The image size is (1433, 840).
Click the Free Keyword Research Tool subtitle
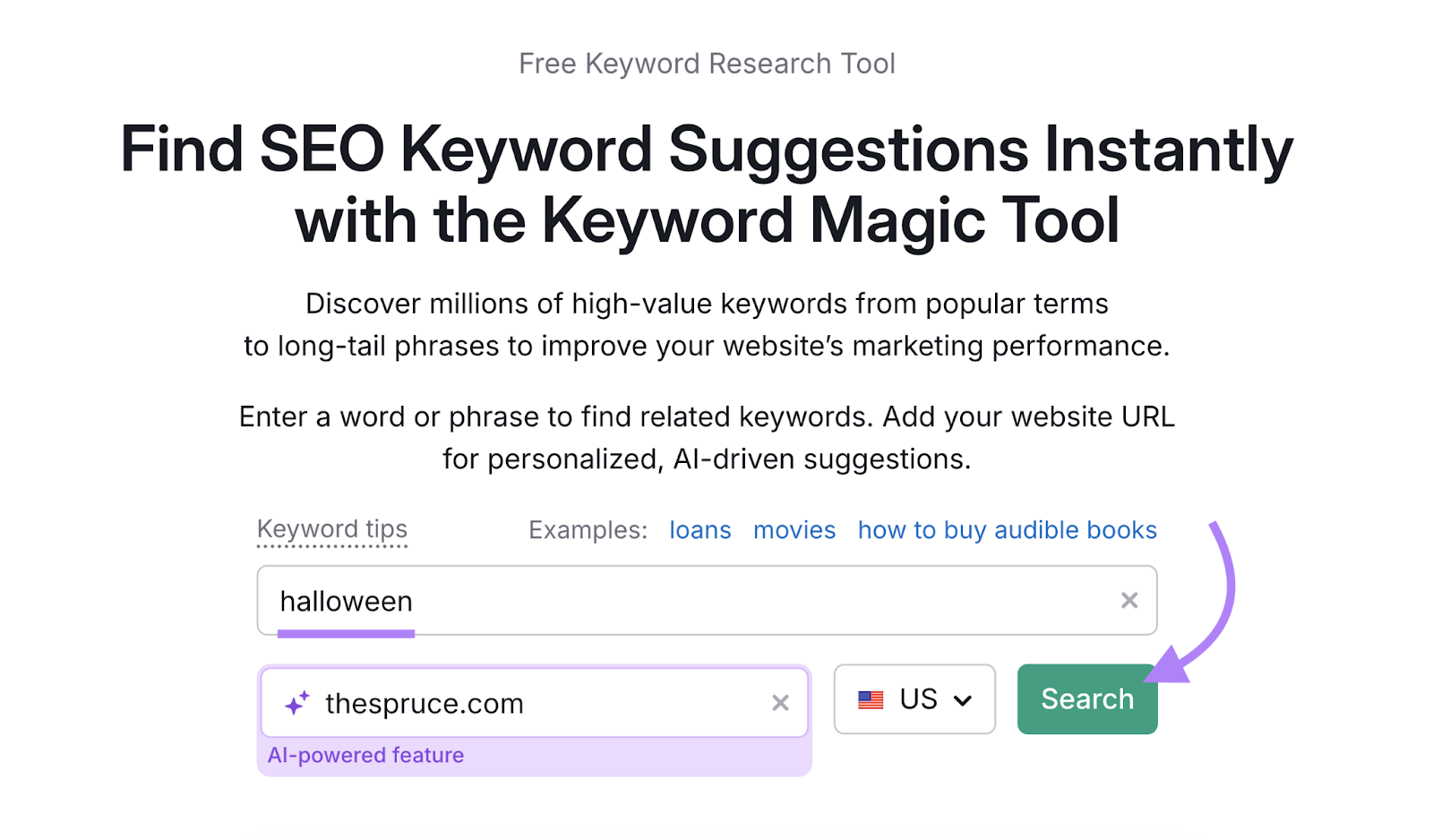click(x=707, y=63)
